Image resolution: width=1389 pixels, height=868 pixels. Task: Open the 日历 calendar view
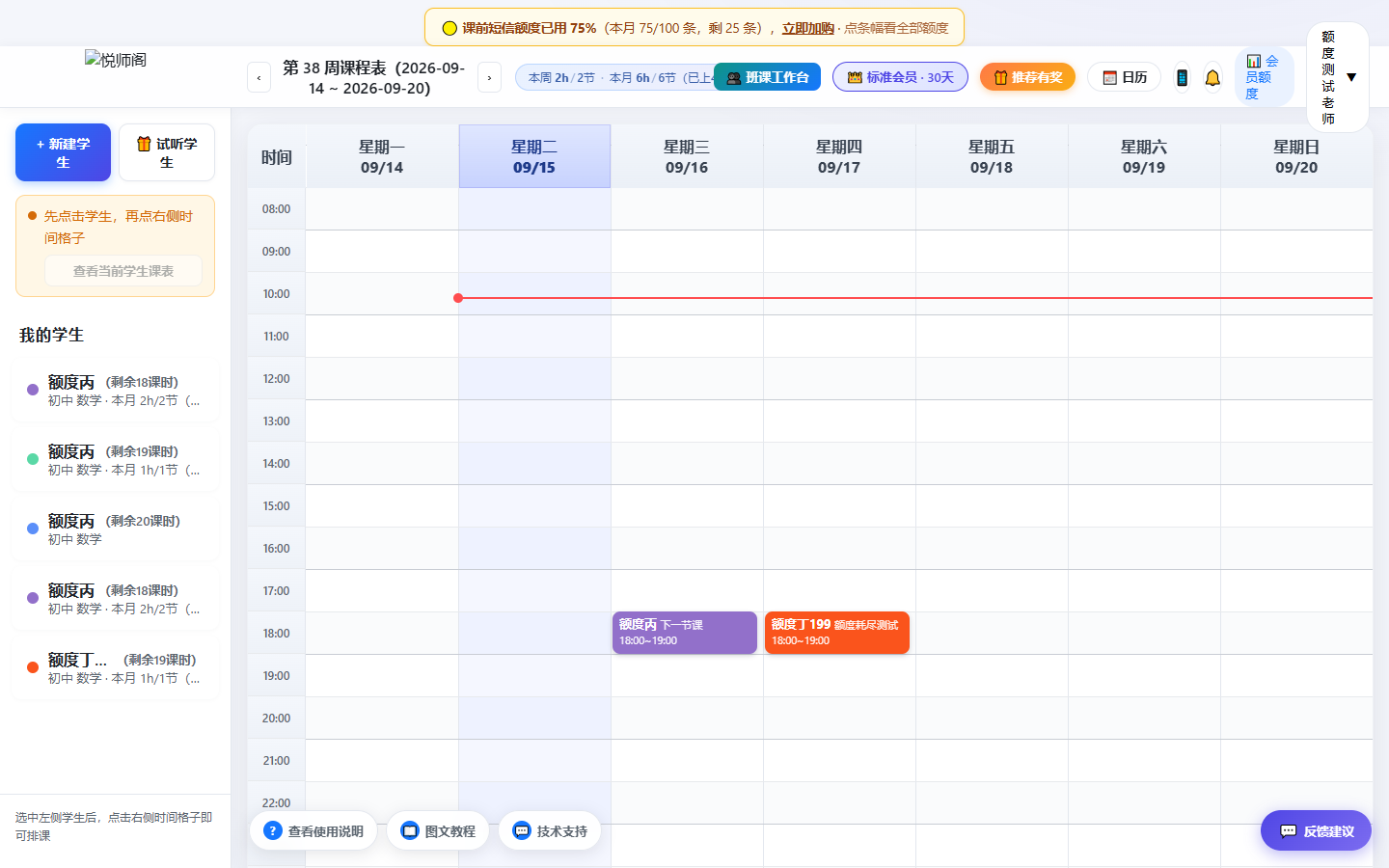(1124, 77)
